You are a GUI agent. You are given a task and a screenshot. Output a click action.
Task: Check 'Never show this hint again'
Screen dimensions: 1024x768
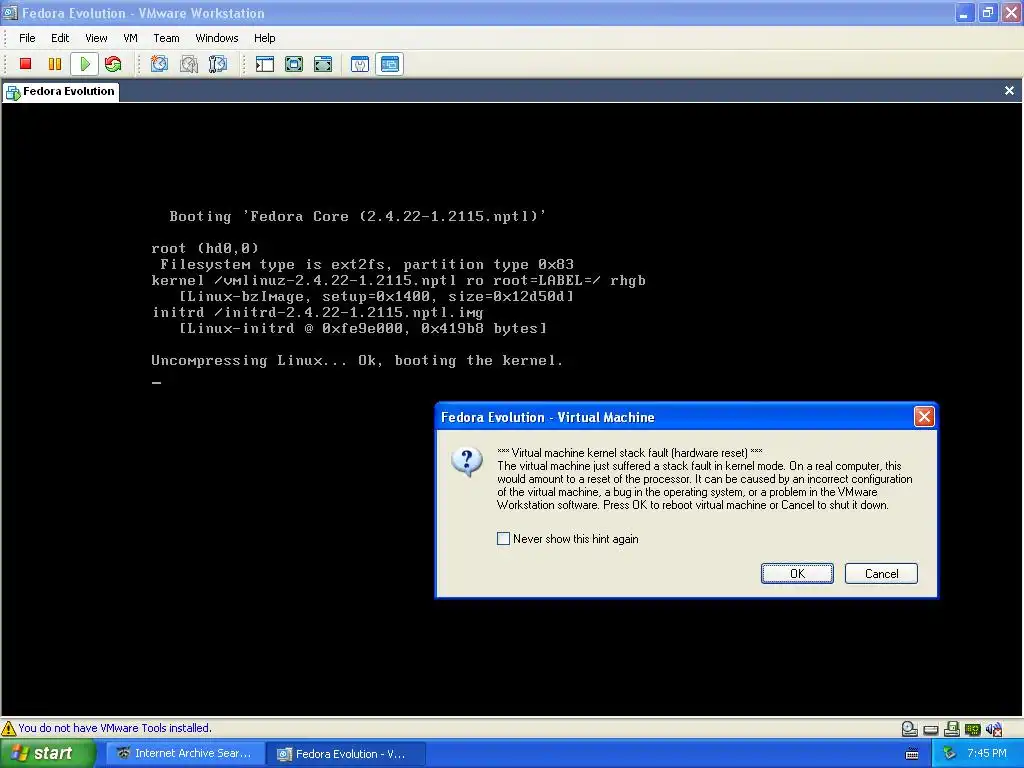504,539
